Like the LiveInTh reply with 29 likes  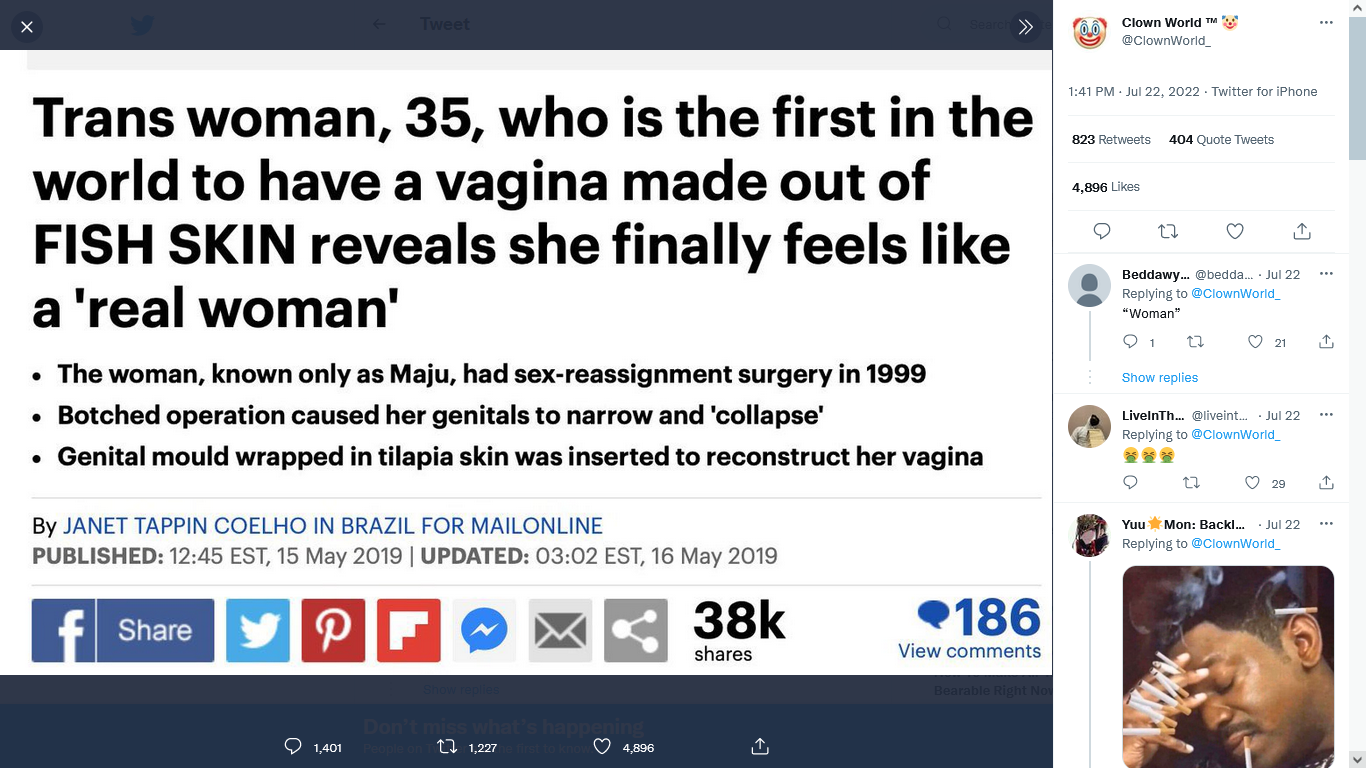click(x=1252, y=483)
